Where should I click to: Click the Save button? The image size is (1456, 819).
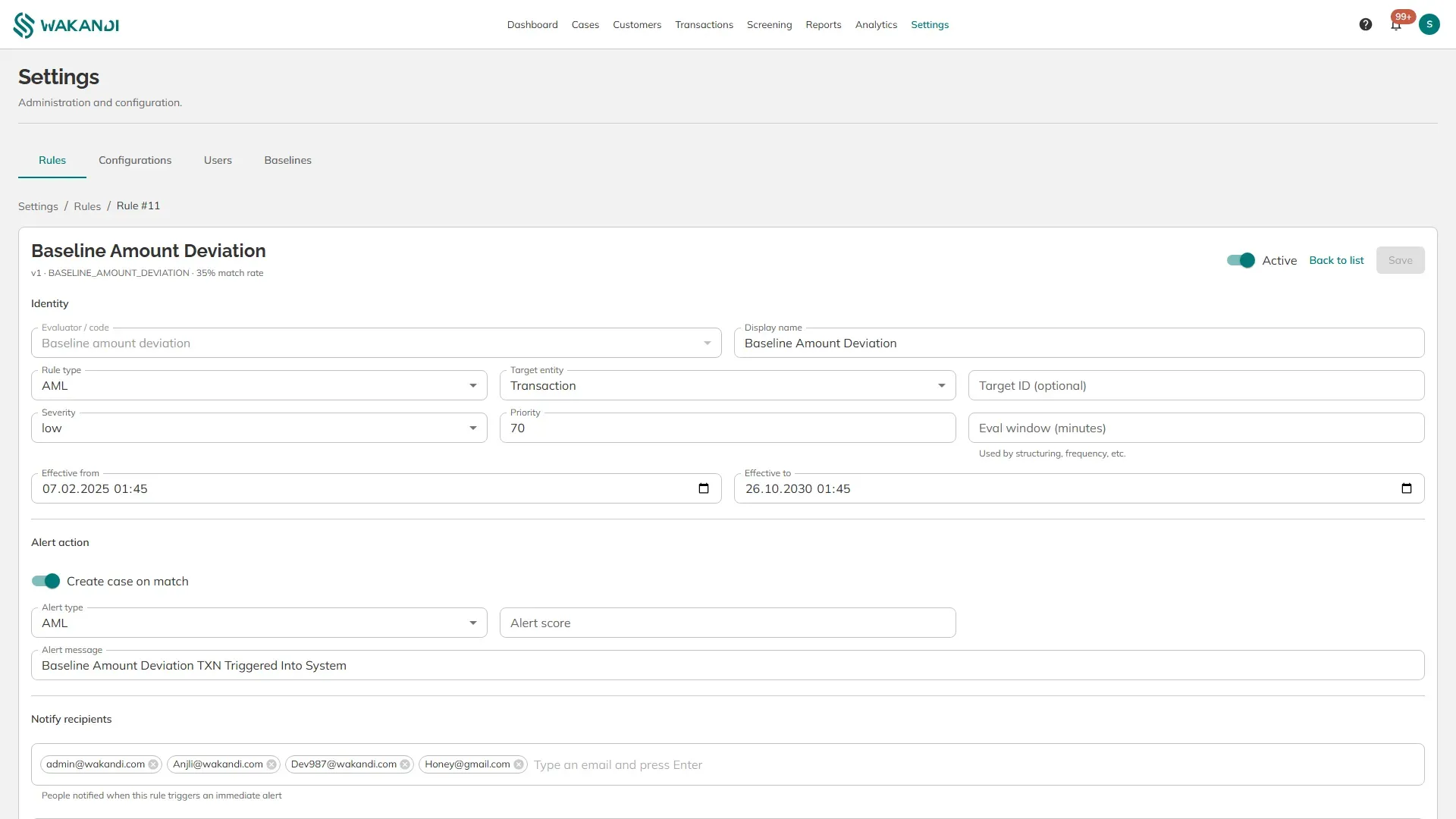coord(1400,260)
